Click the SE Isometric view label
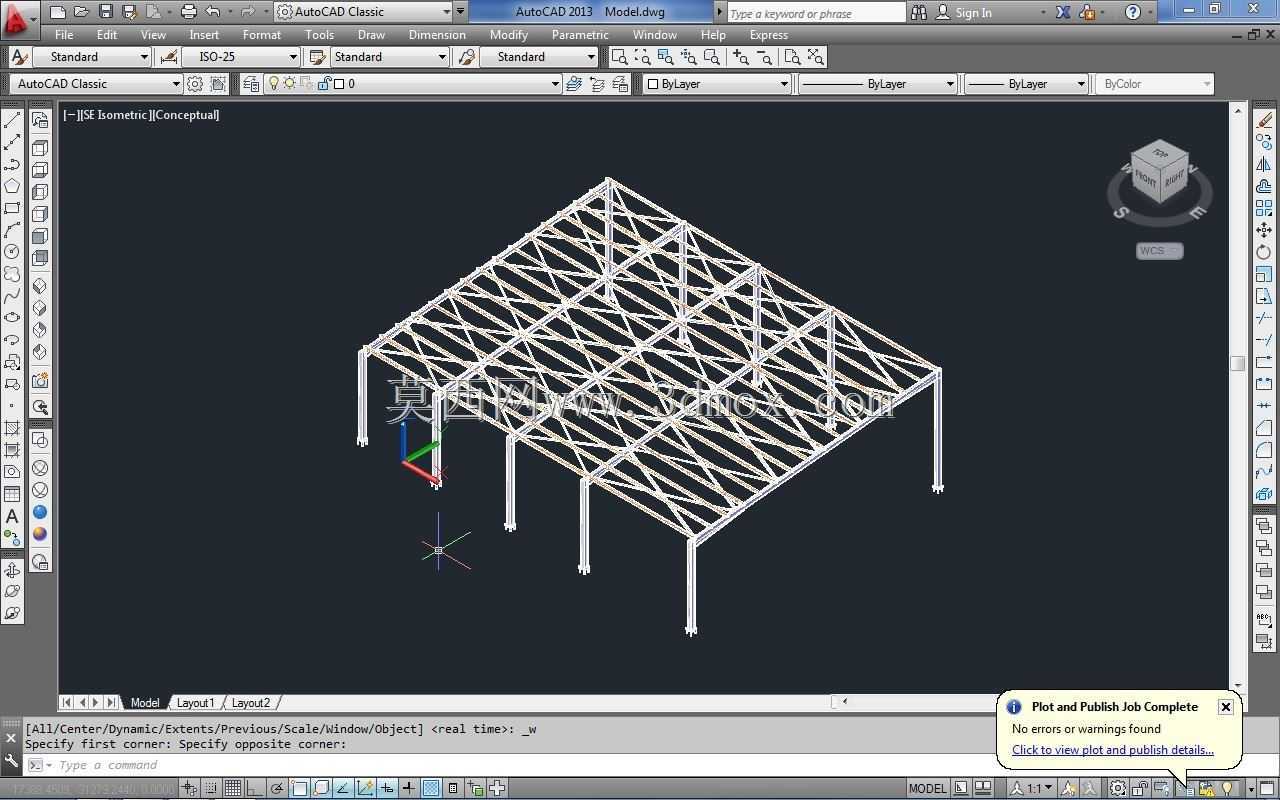This screenshot has width=1280, height=800. tap(116, 115)
